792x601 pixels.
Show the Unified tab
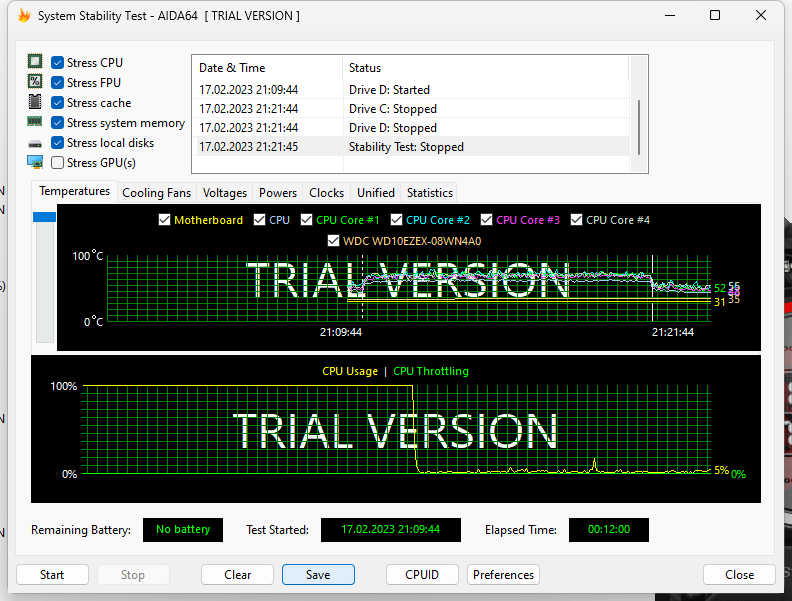(376, 193)
